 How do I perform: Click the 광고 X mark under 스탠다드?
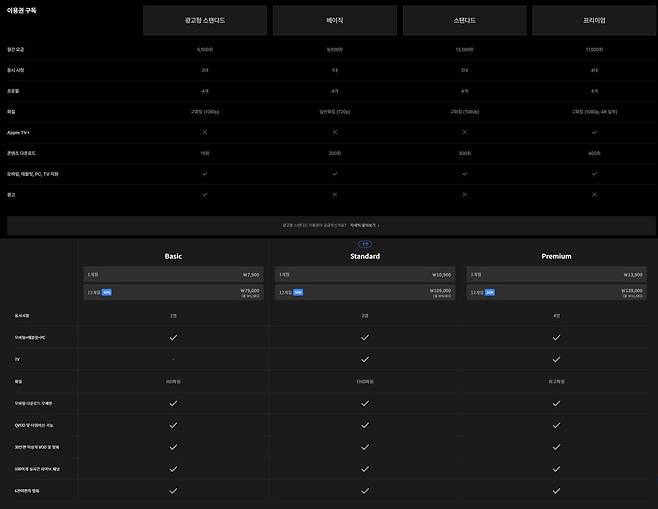(465, 195)
